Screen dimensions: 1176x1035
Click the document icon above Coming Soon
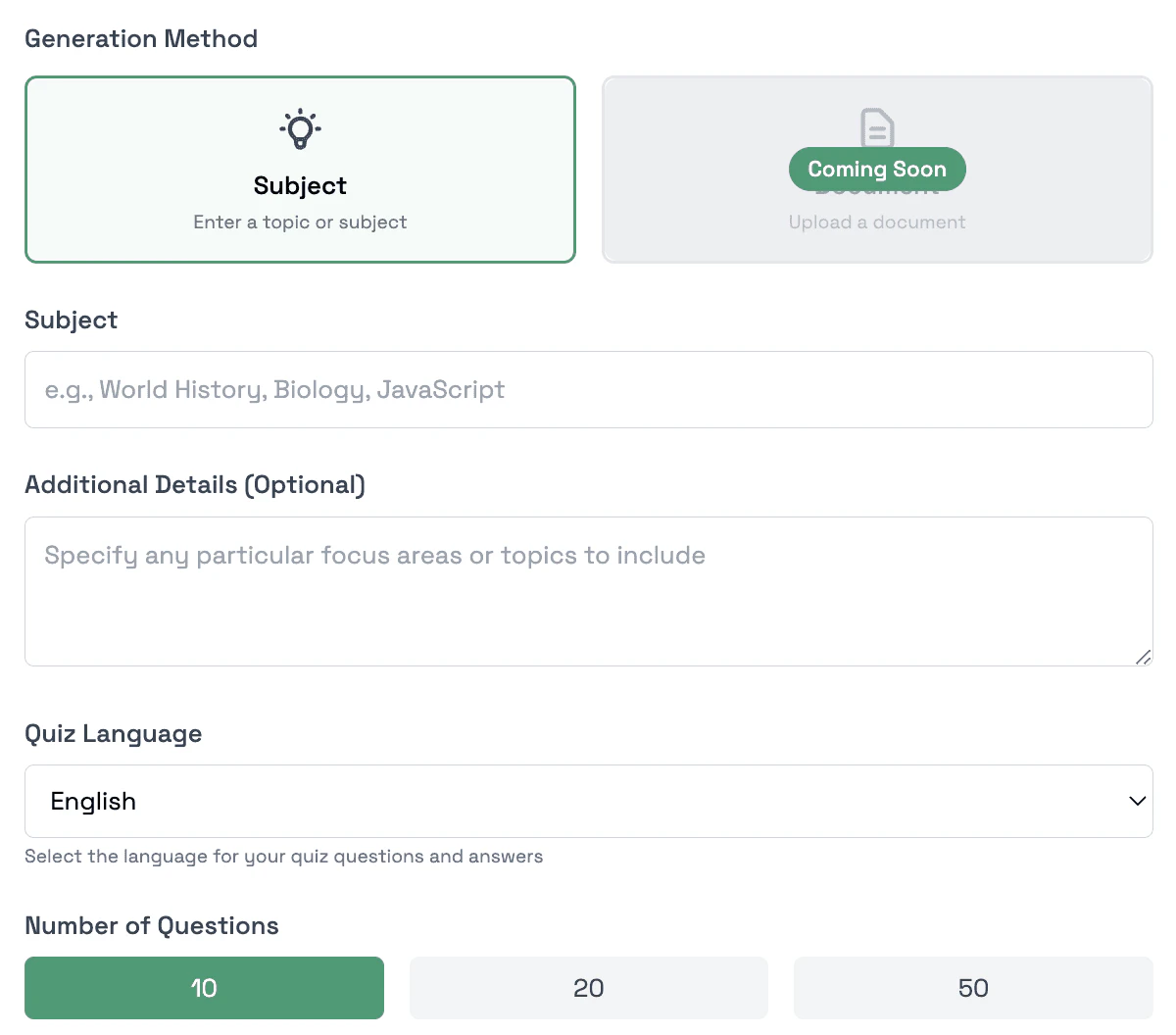coord(877,127)
